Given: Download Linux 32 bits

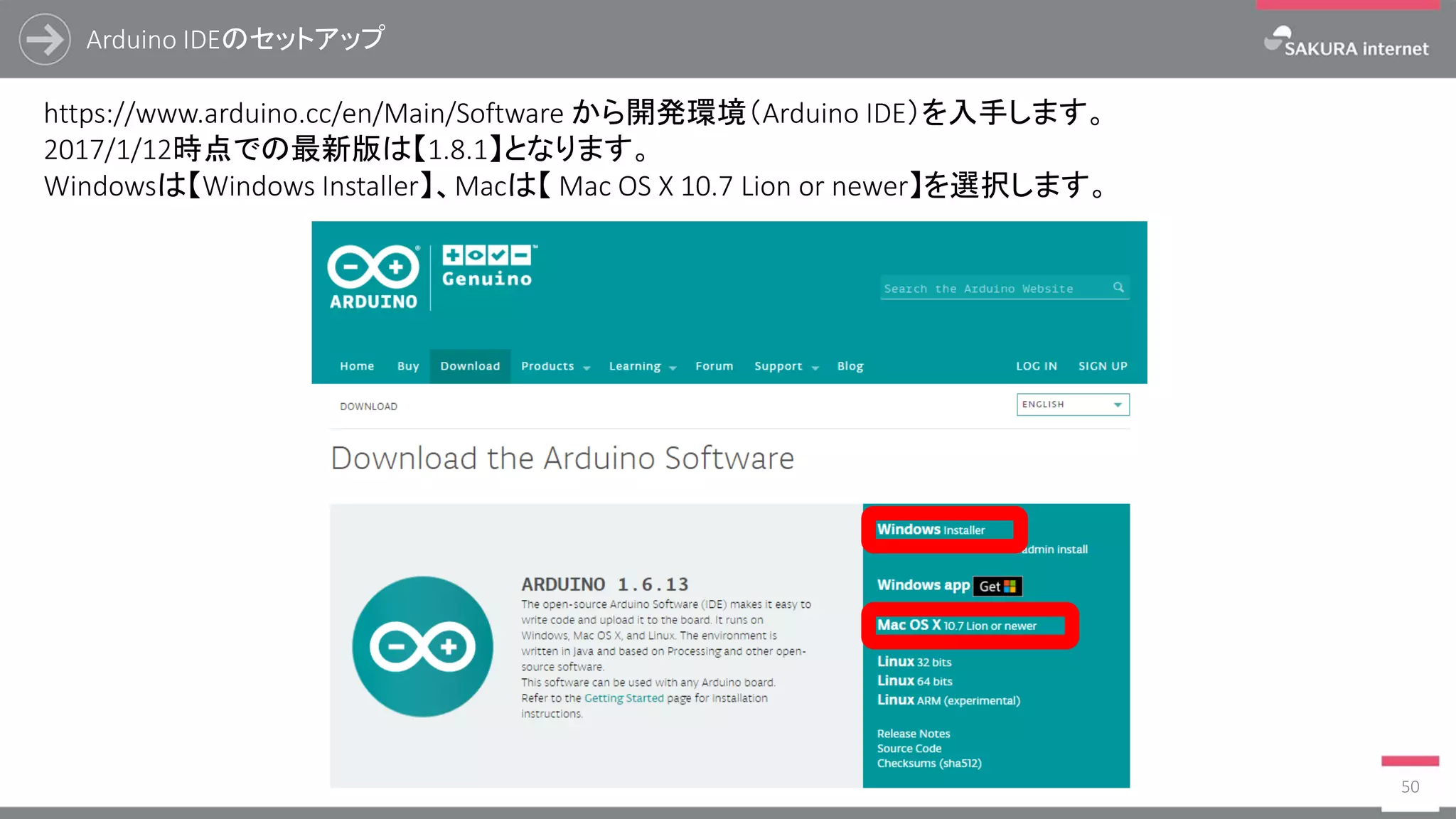Looking at the screenshot, I should tap(914, 662).
